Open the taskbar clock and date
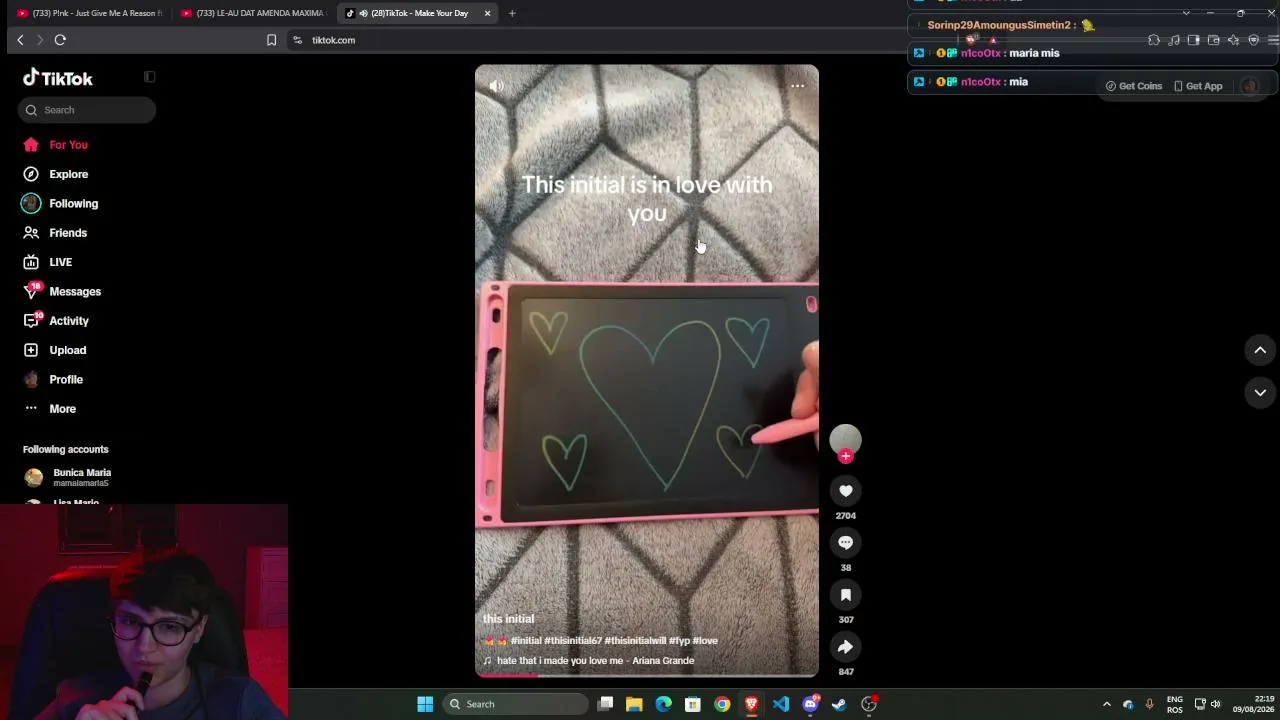1280x720 pixels. 1254,704
